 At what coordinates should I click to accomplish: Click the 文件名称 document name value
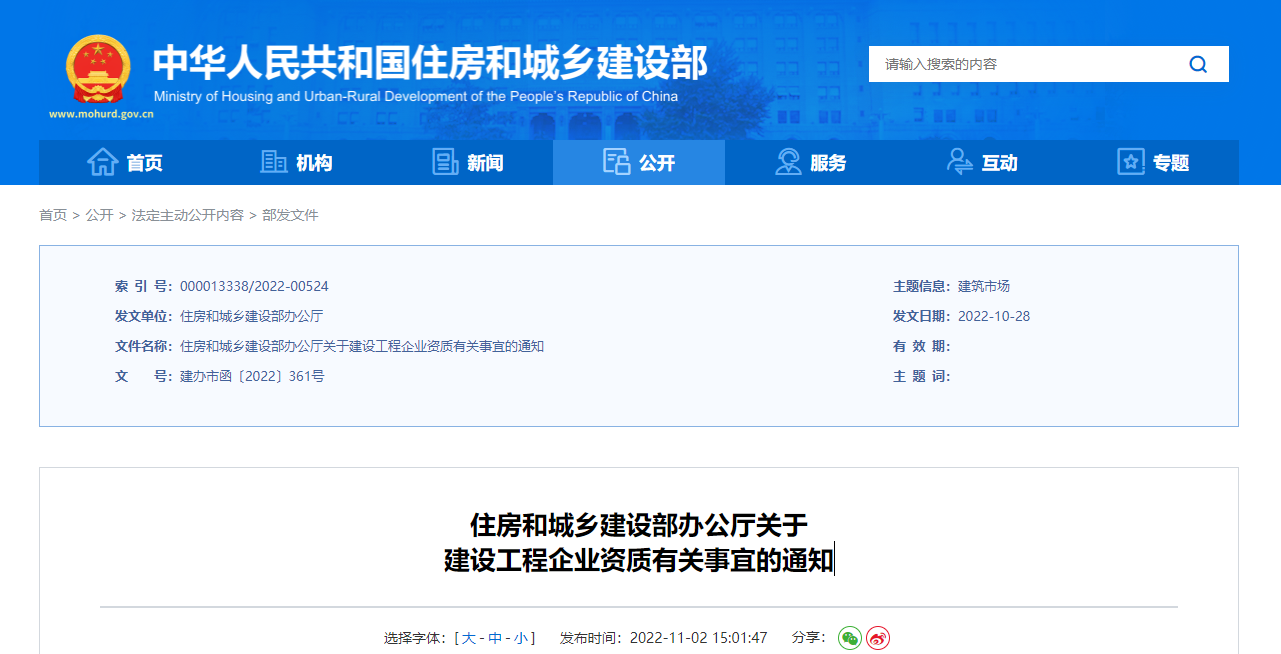pos(362,346)
